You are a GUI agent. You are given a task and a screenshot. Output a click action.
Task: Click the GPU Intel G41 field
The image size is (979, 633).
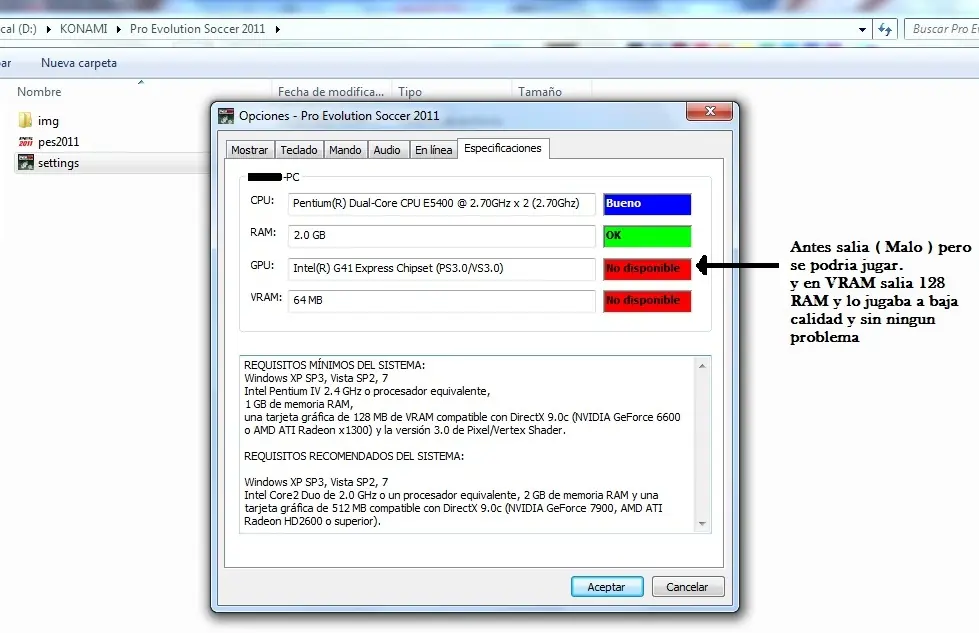tap(441, 268)
